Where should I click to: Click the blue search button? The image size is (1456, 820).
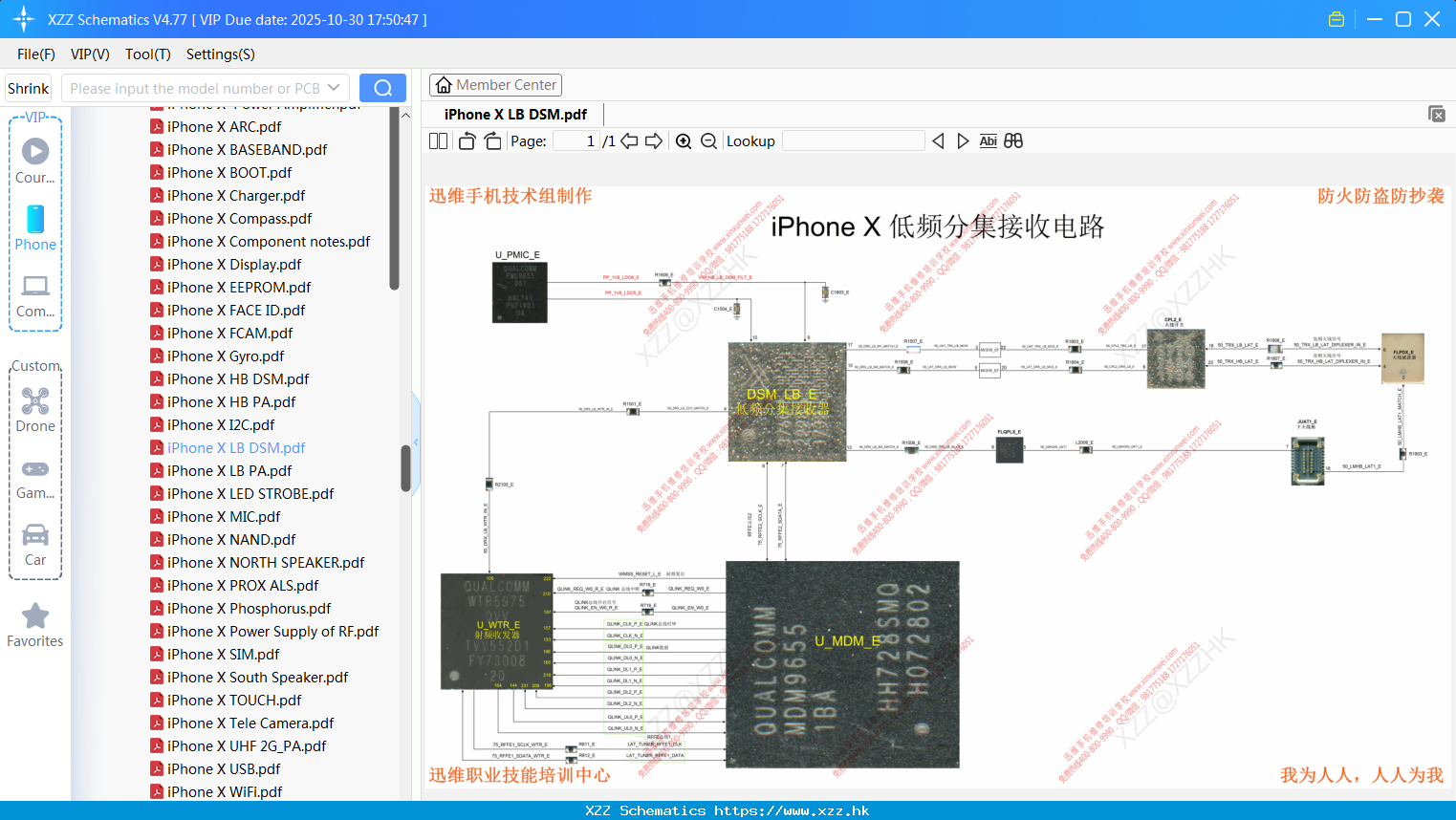[x=382, y=88]
